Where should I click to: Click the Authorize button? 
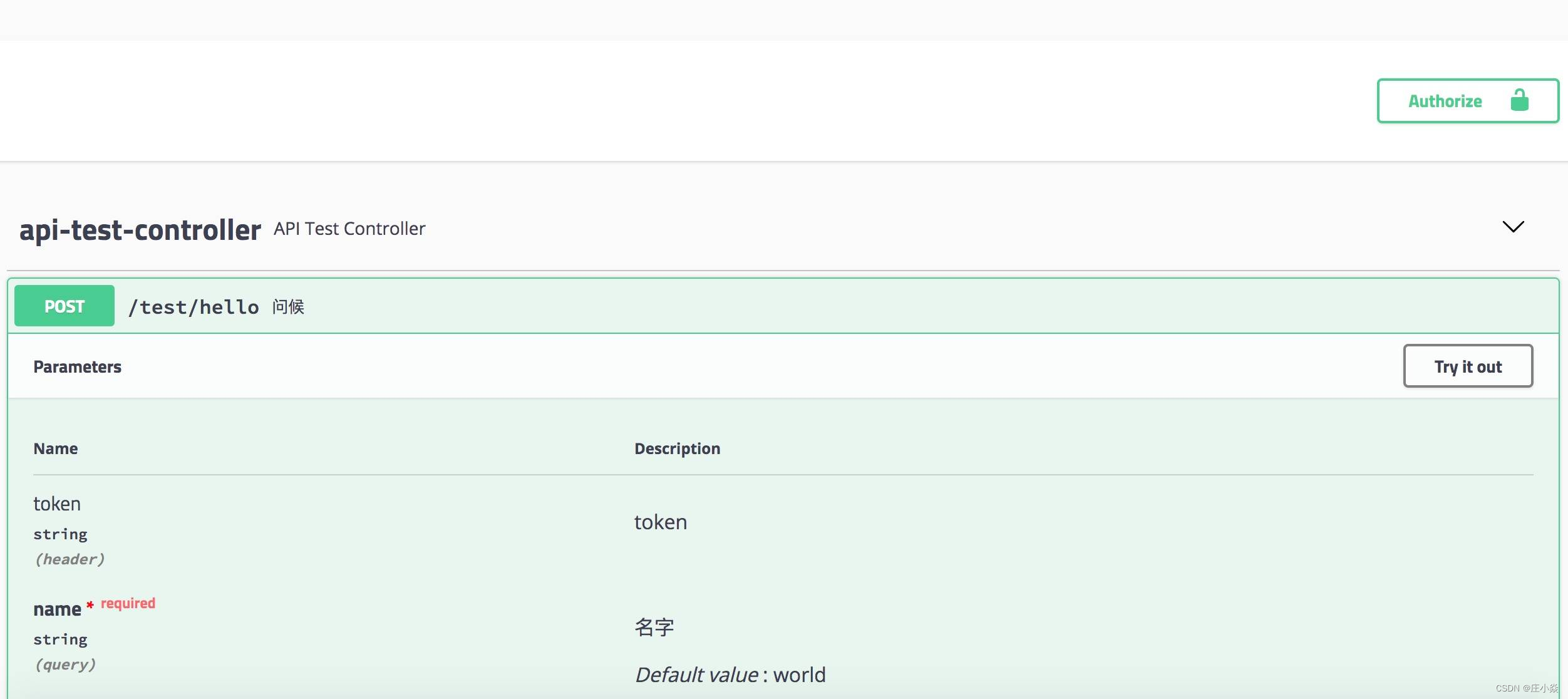click(x=1445, y=101)
